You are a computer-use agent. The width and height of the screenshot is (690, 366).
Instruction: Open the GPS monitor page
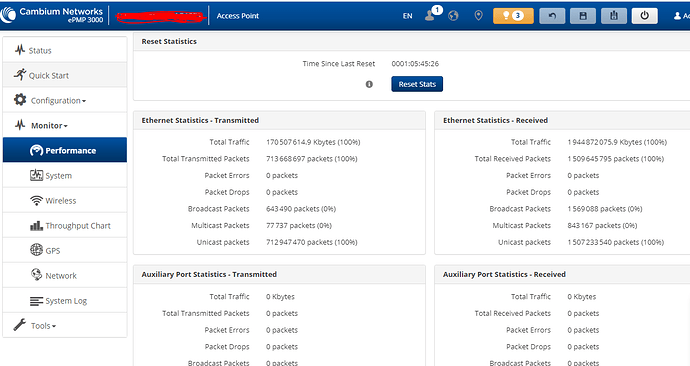pos(65,251)
